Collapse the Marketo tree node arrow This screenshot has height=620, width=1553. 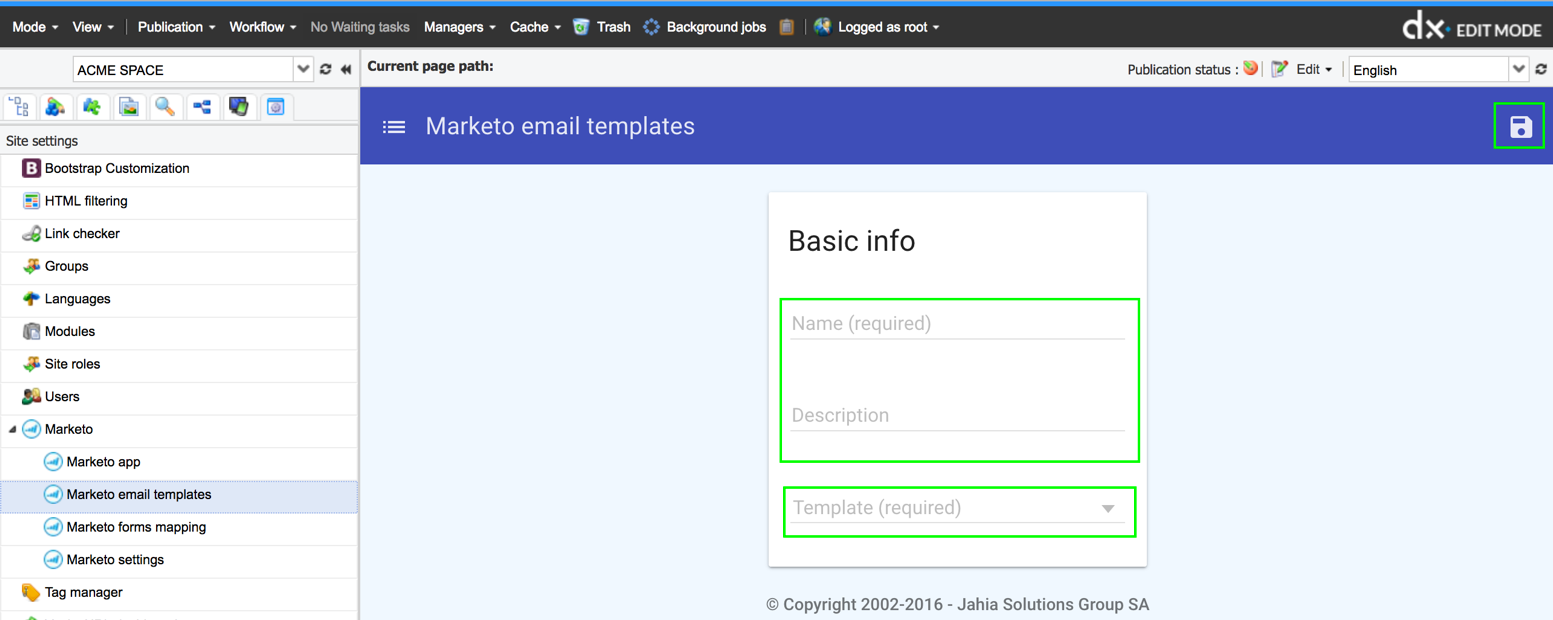tap(13, 430)
